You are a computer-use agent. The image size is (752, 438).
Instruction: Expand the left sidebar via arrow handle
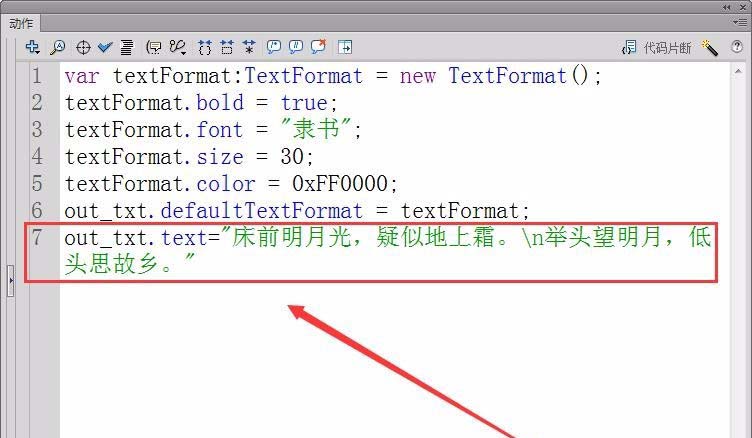point(11,280)
